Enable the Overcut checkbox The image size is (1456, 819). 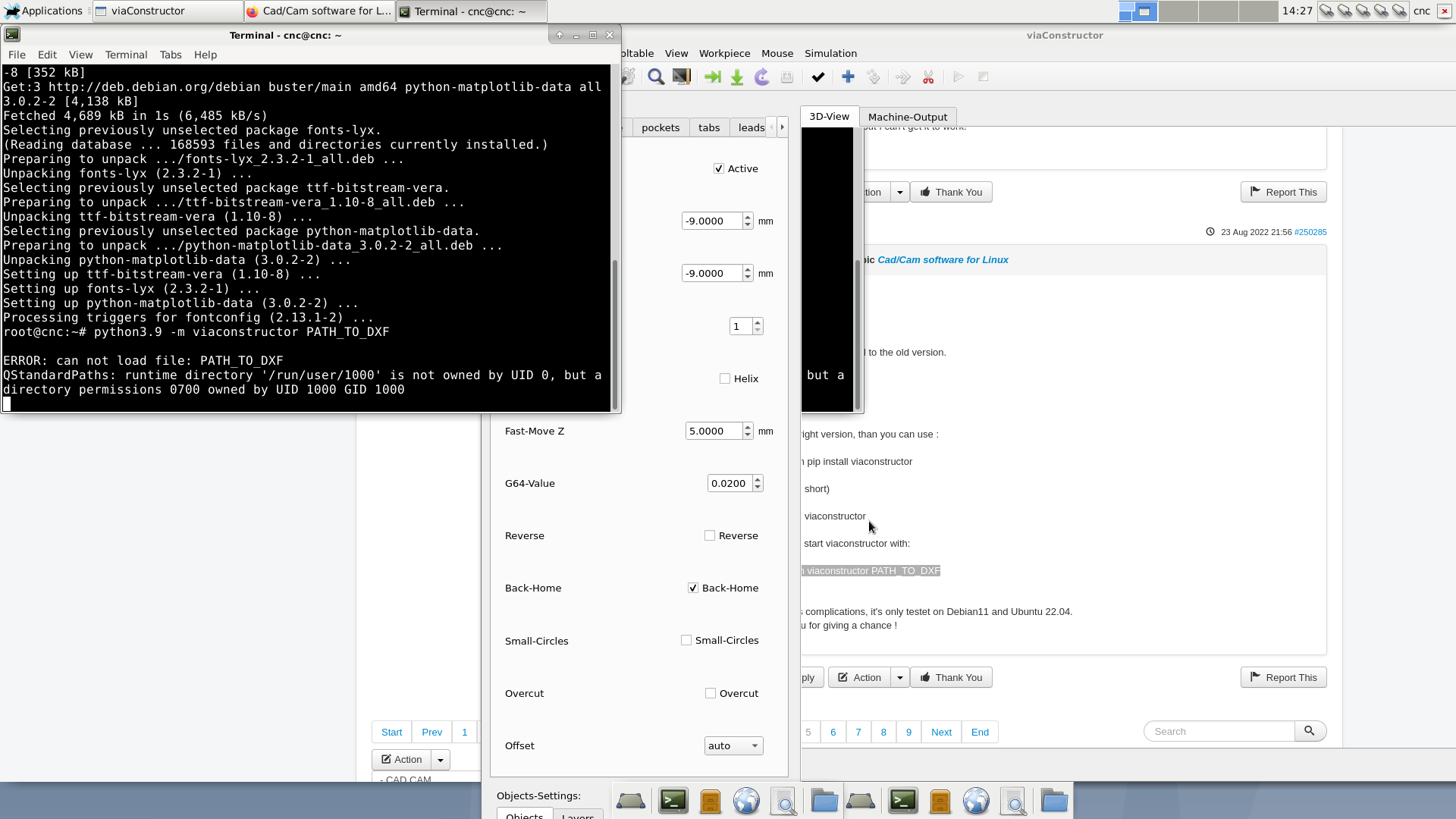click(x=711, y=693)
